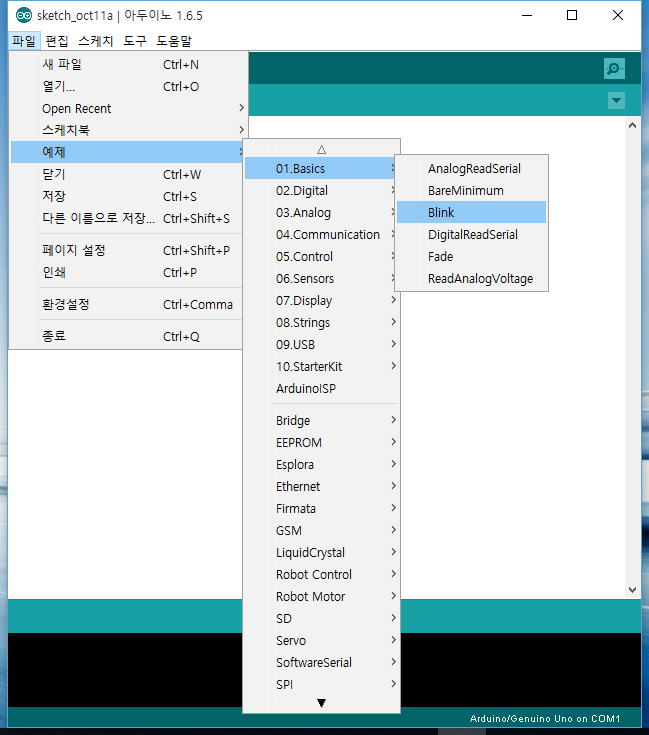
Task: Open 페이지 설정 from the menu
Action: click(x=127, y=250)
